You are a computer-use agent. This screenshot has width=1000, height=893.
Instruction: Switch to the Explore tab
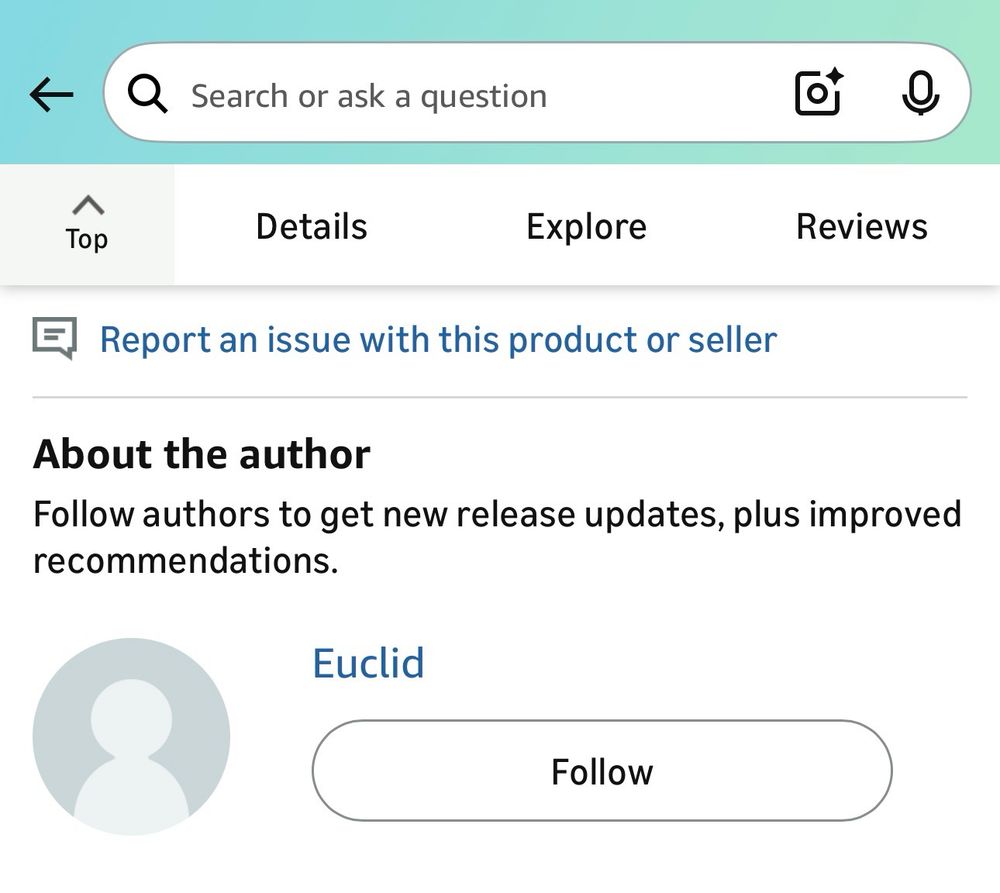coord(586,226)
